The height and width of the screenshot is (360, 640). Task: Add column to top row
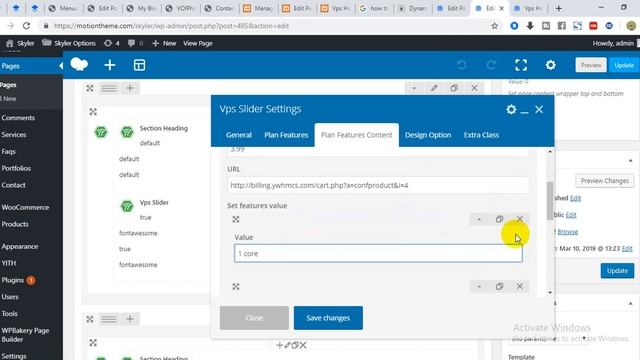point(130,88)
